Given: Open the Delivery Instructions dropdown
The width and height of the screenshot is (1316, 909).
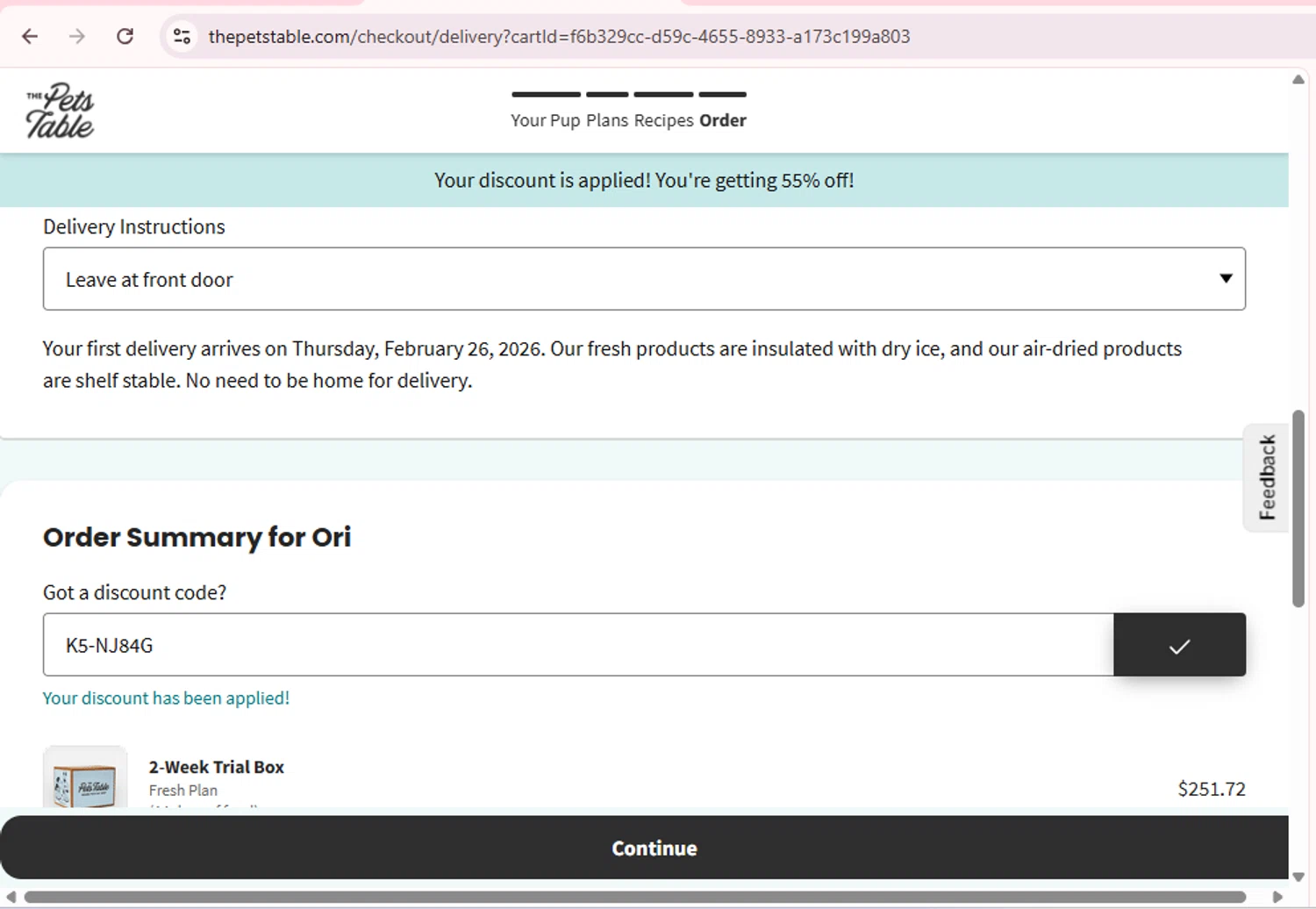Looking at the screenshot, I should [x=644, y=279].
